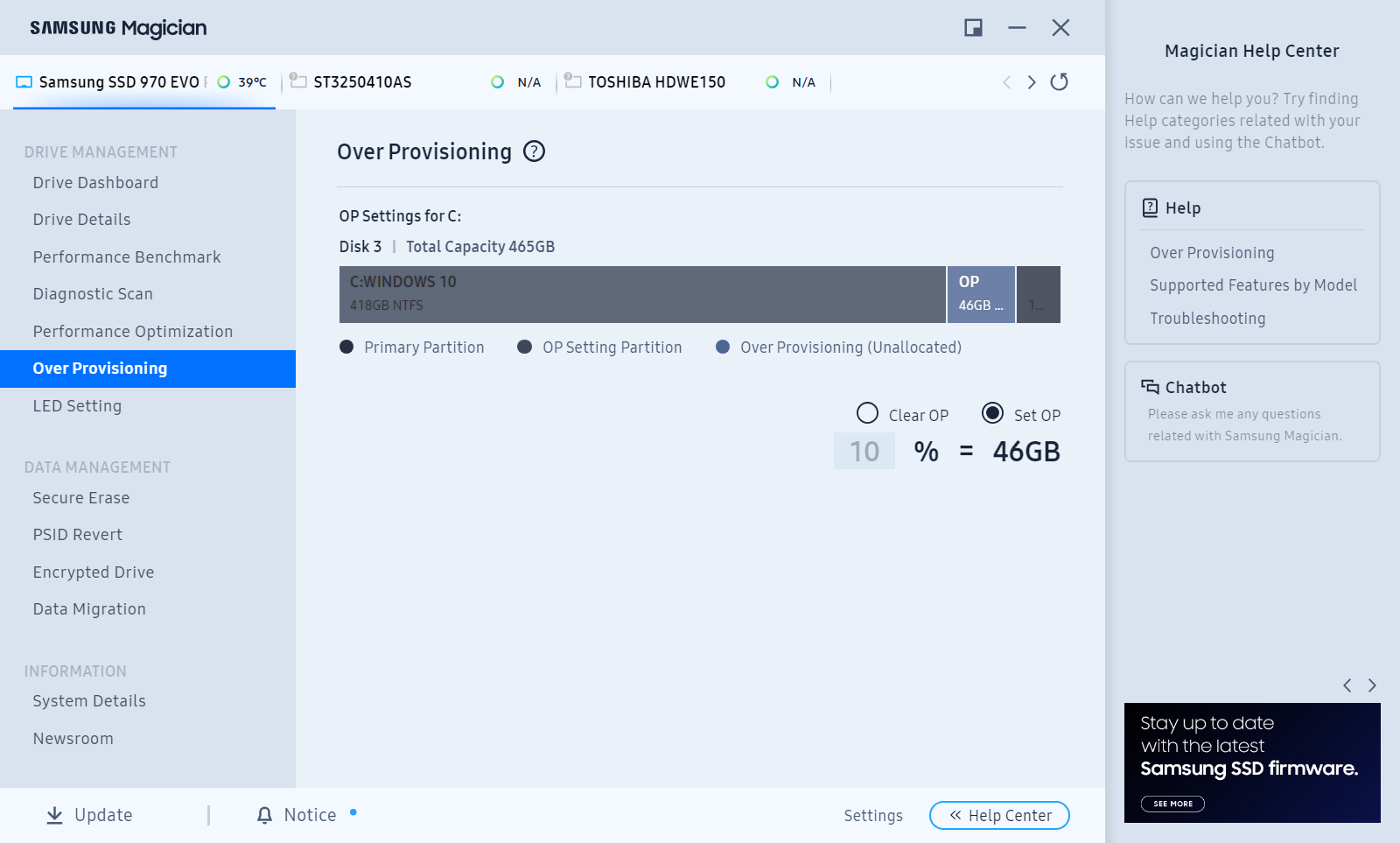
Task: Click the TOSHIBA HDWE150 drive icon
Action: pyautogui.click(x=573, y=81)
